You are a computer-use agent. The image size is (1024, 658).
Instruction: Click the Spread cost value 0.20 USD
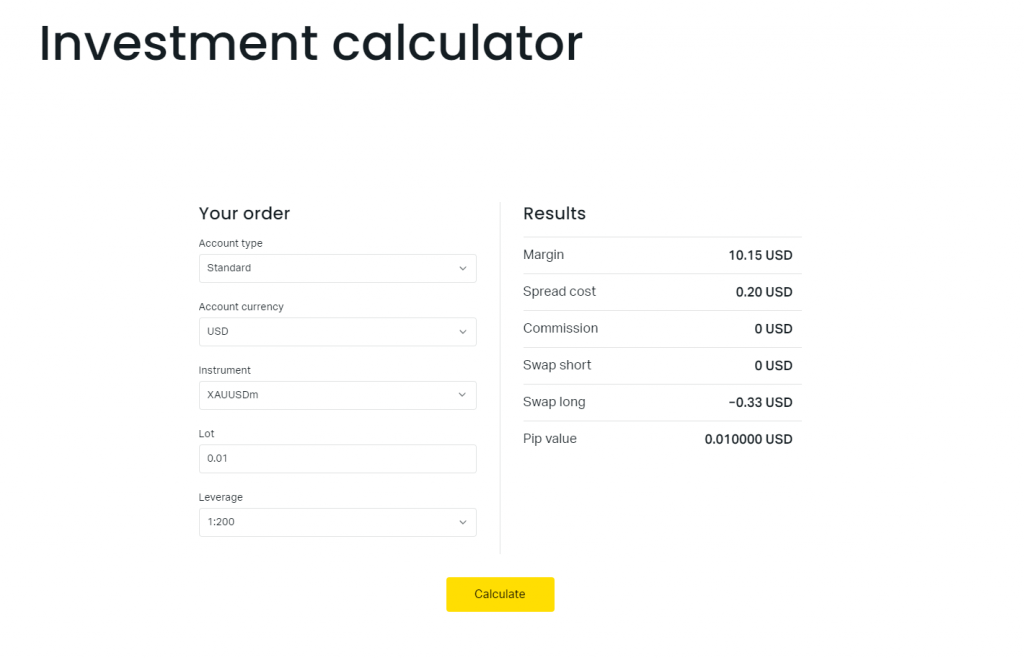tap(764, 292)
